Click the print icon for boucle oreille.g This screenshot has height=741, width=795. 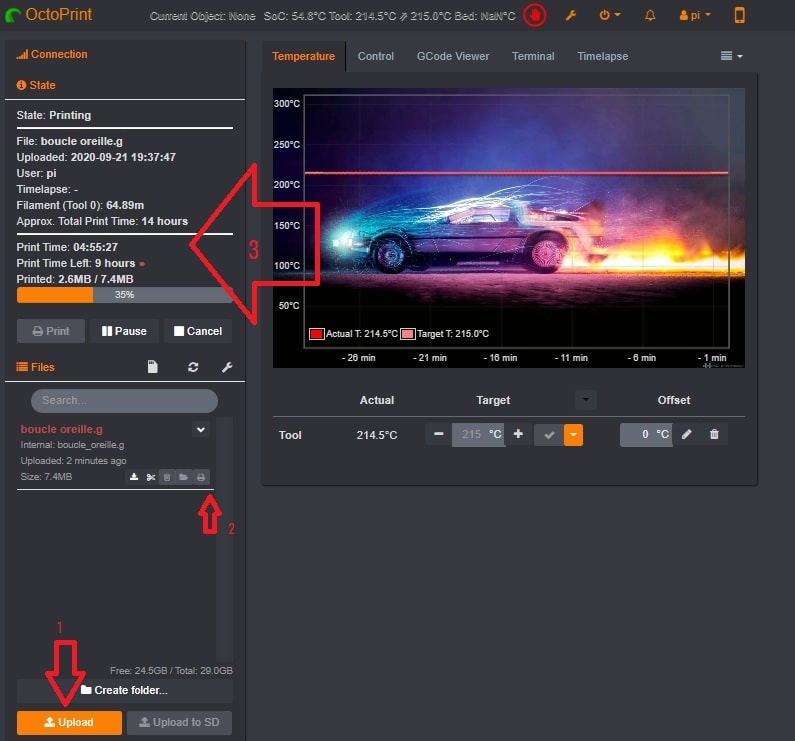click(201, 477)
